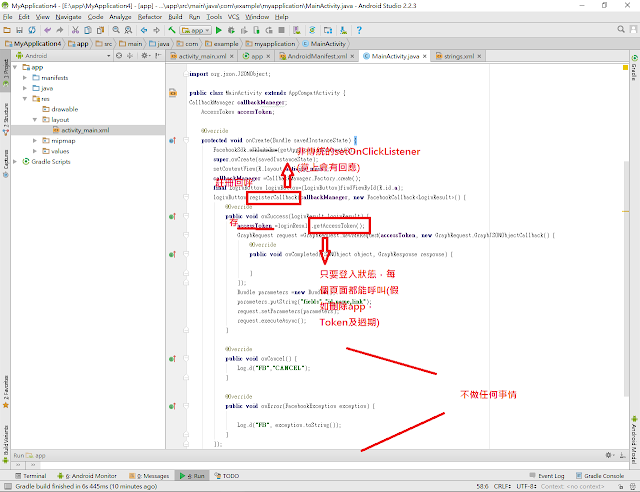Click the Undo arrow in toolbar
Viewport: 640px width, 492px height.
tap(48, 30)
